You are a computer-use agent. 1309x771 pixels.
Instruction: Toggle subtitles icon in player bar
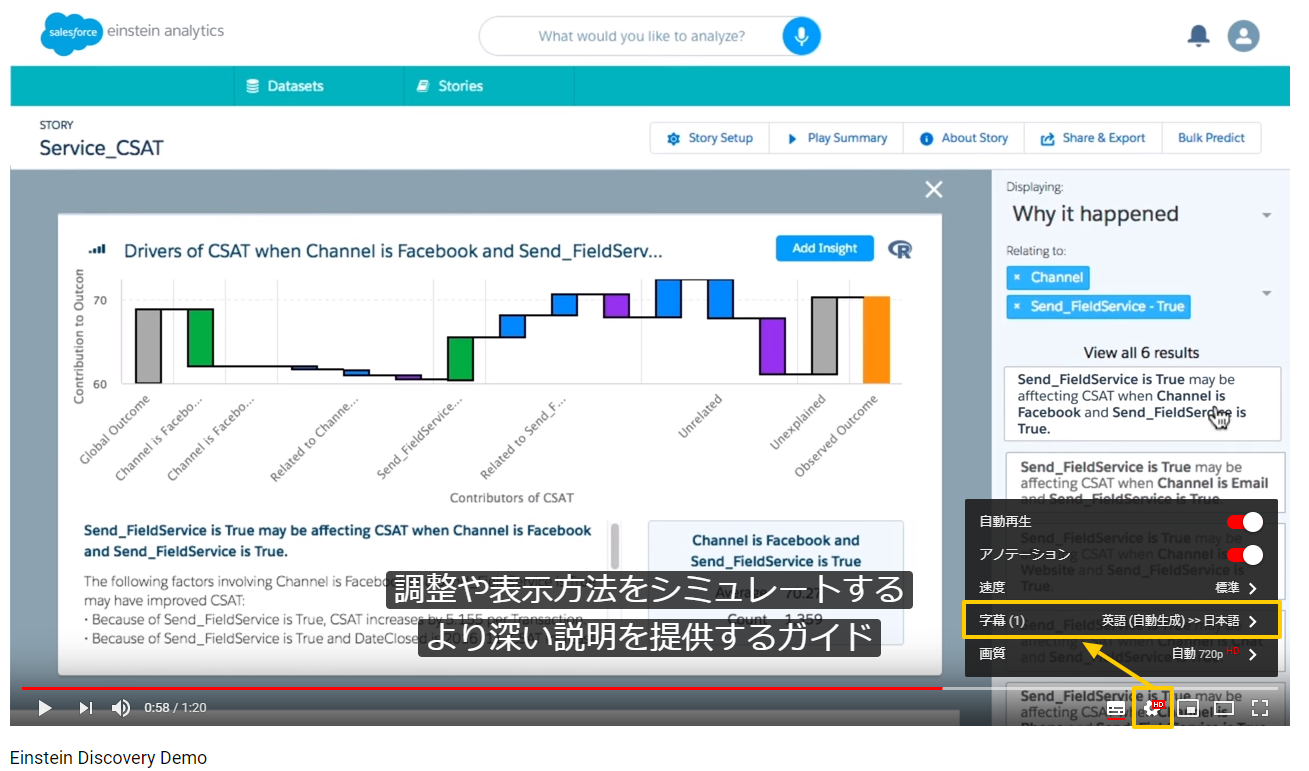(x=1116, y=708)
